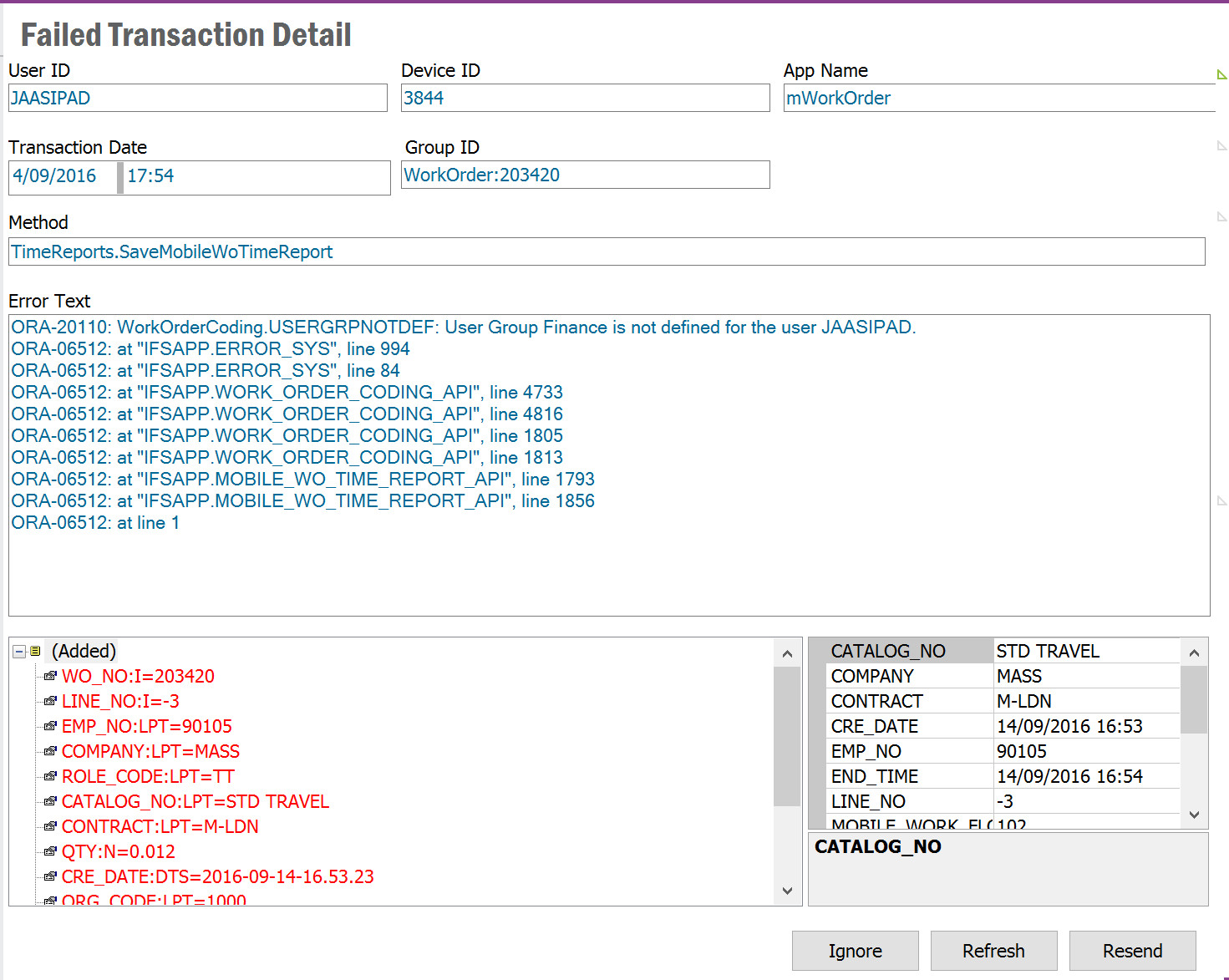
Task: Click the icon beside EMP_NO:LPT=90105
Action: (x=50, y=726)
